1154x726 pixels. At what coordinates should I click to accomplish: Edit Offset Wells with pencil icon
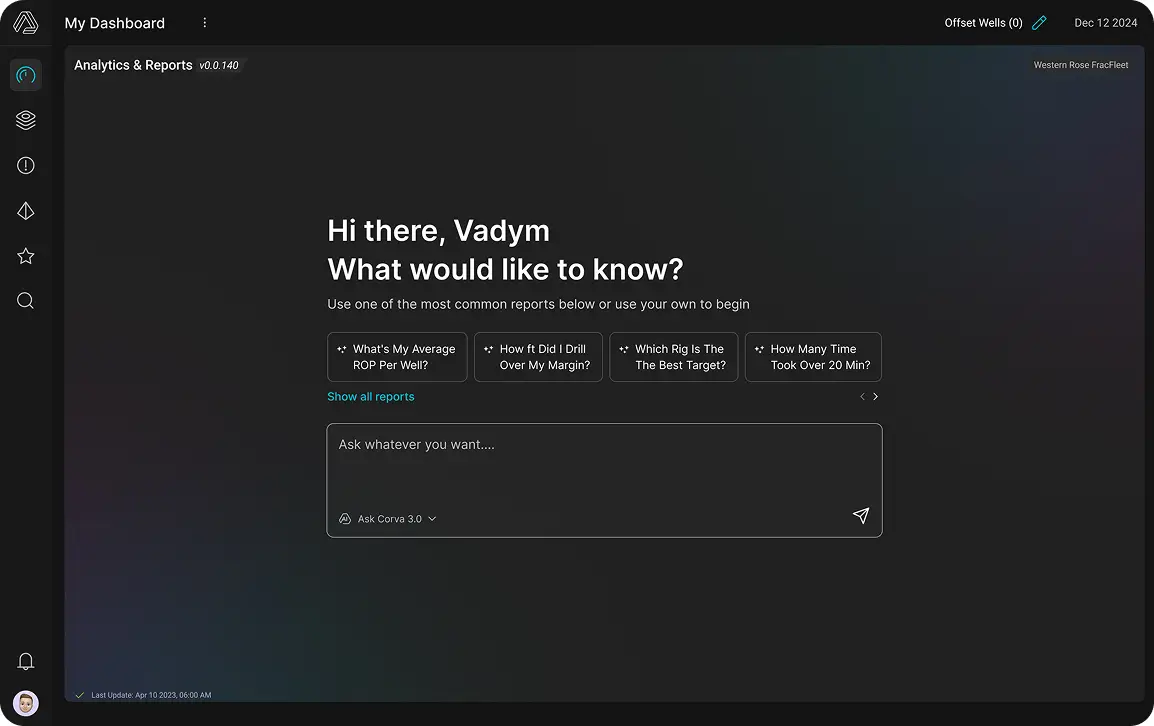click(x=1039, y=23)
